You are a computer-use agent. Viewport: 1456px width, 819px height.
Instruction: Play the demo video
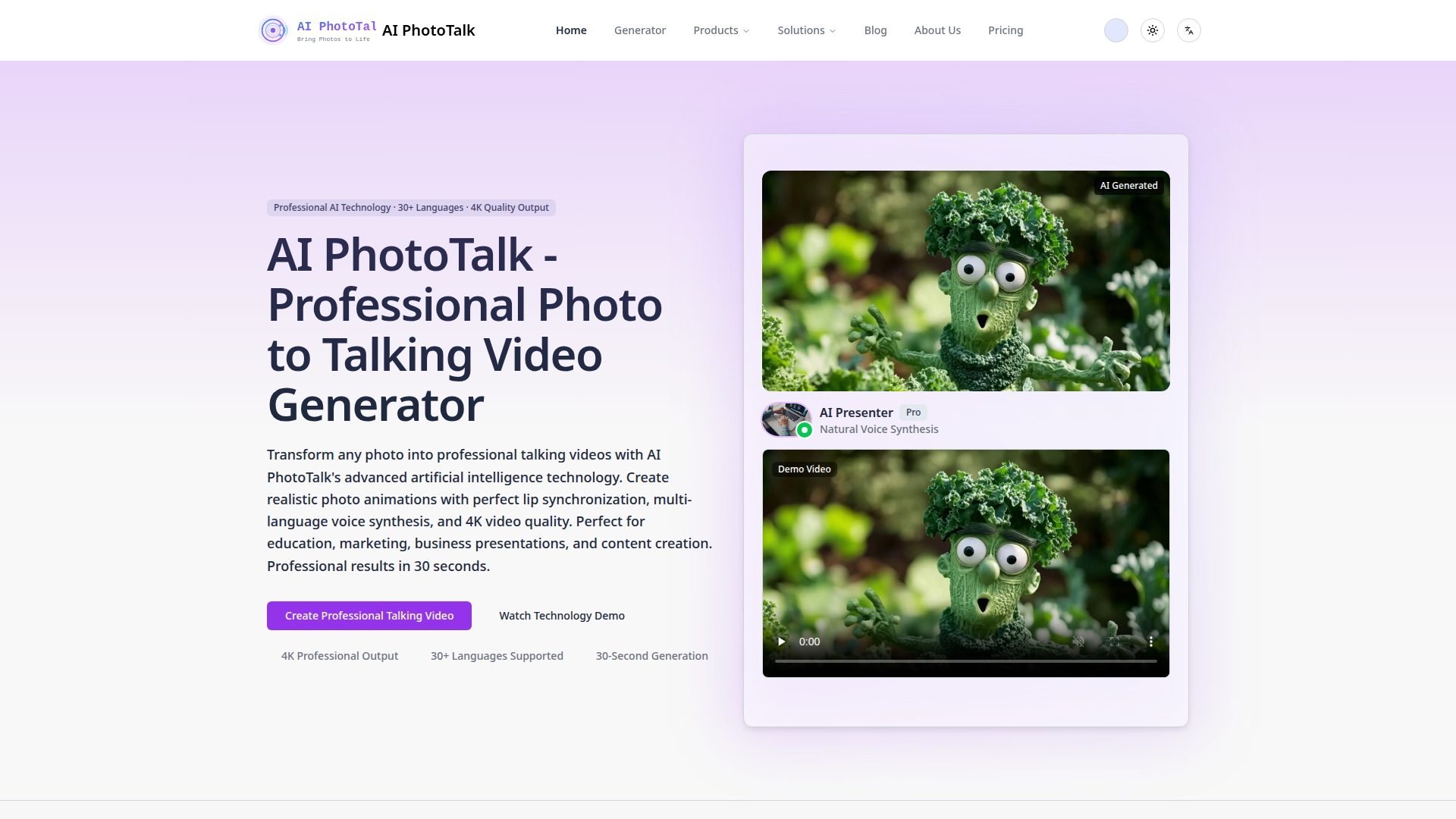781,642
